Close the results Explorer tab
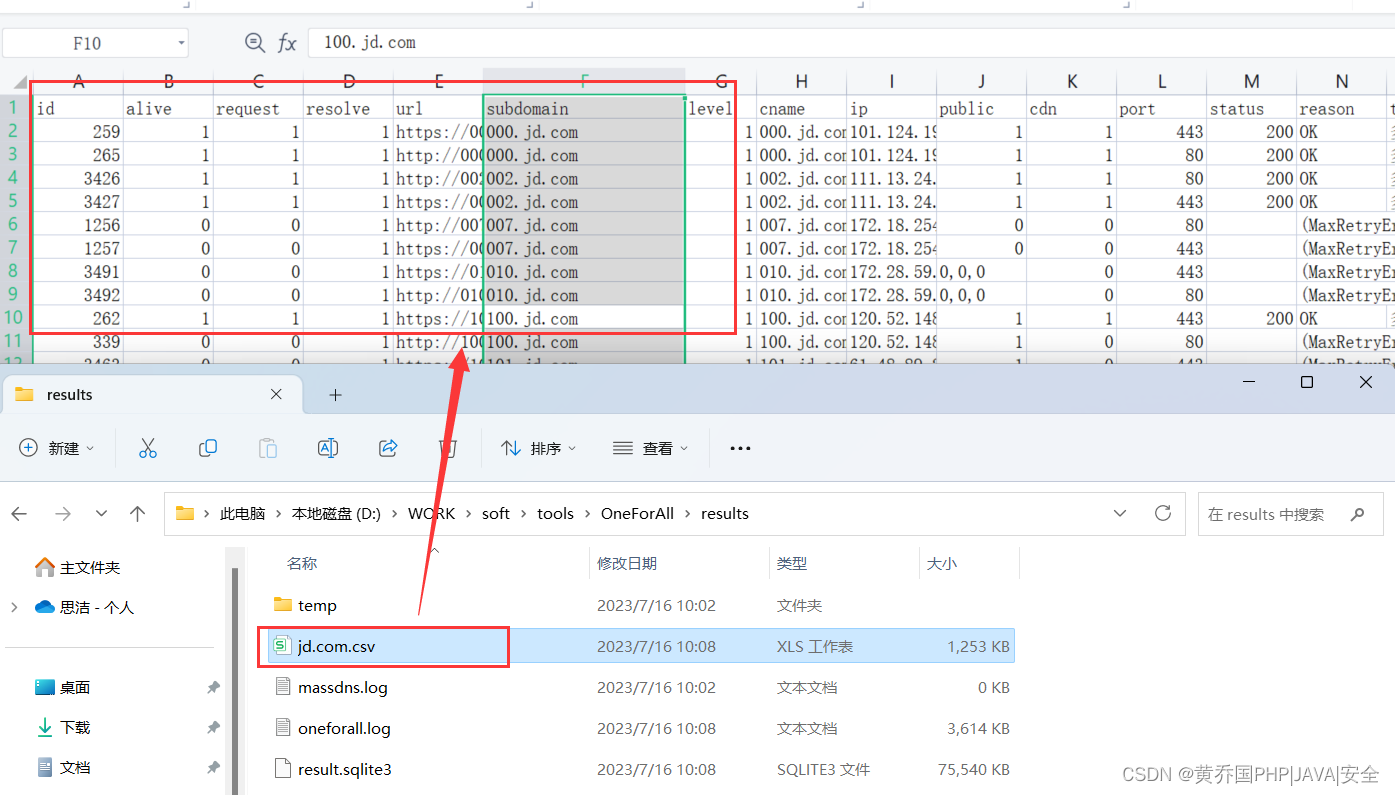Image resolution: width=1395 pixels, height=795 pixels. [x=276, y=394]
